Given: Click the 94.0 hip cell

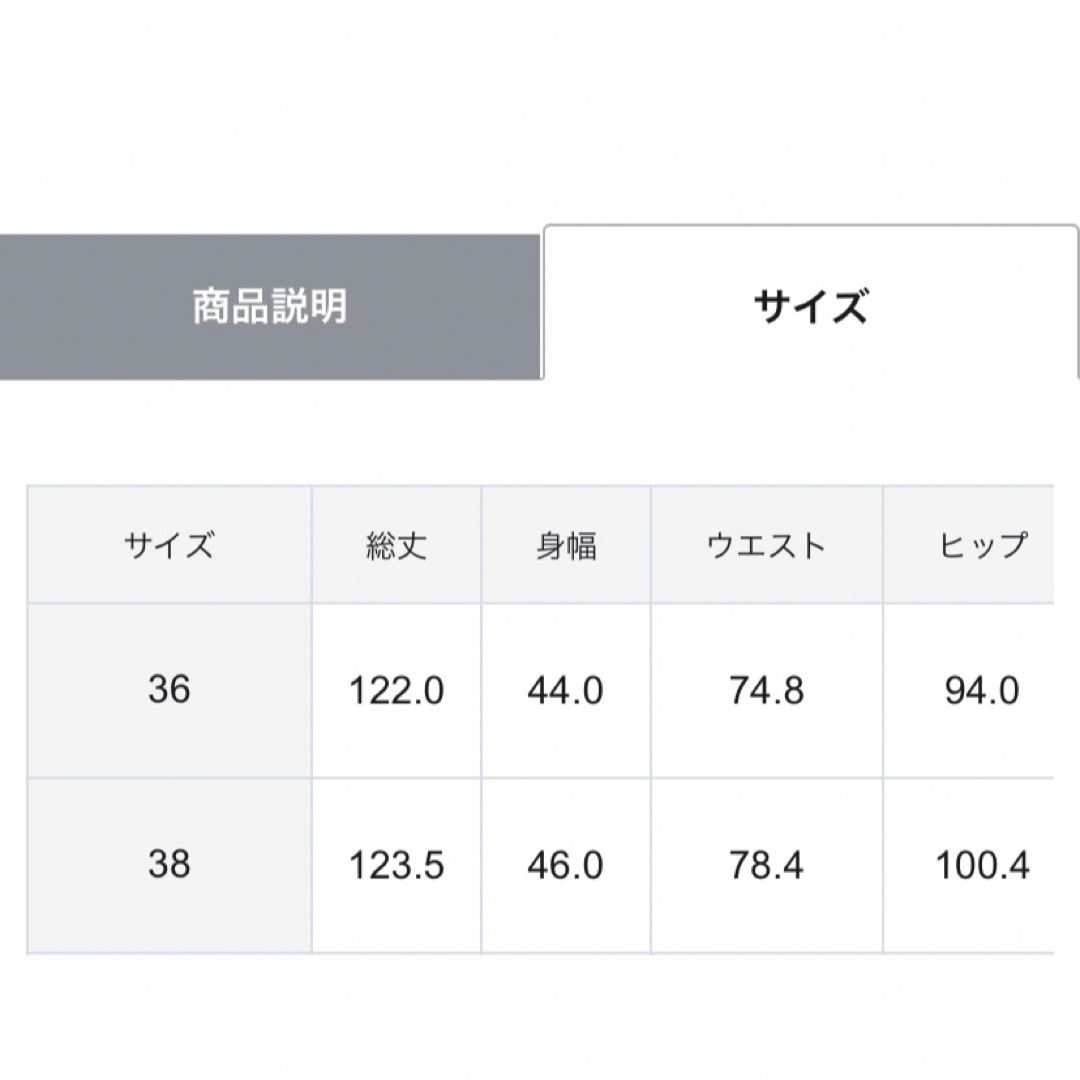Looking at the screenshot, I should click(969, 691).
